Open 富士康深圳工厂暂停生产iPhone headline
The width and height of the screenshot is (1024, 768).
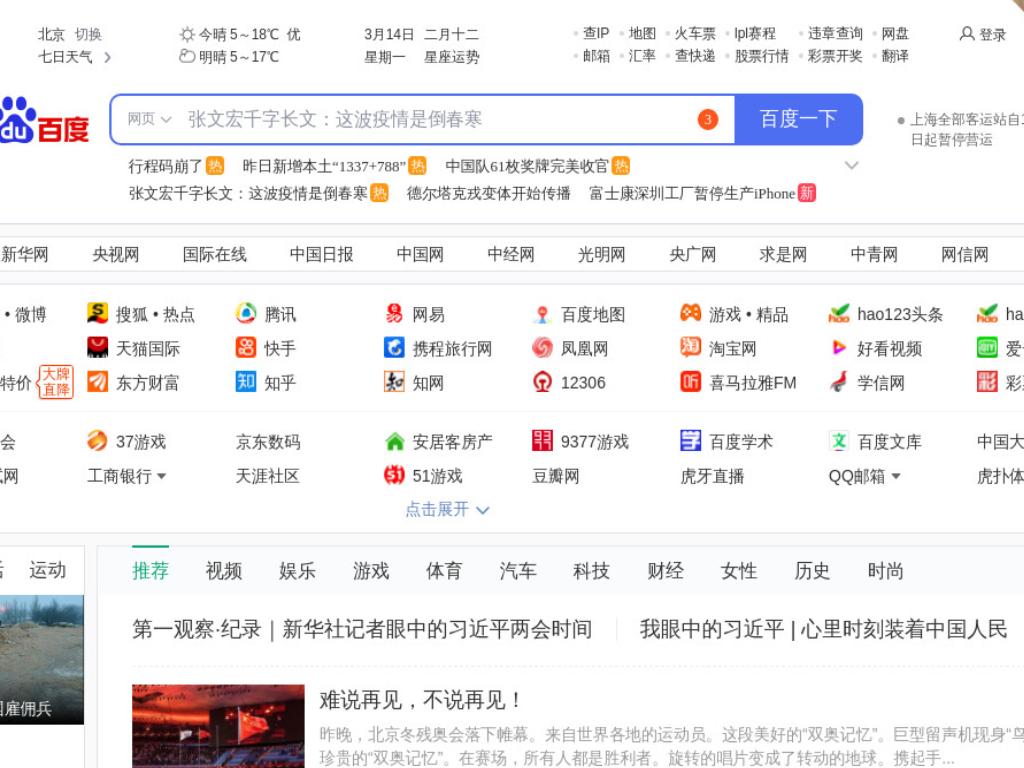692,193
